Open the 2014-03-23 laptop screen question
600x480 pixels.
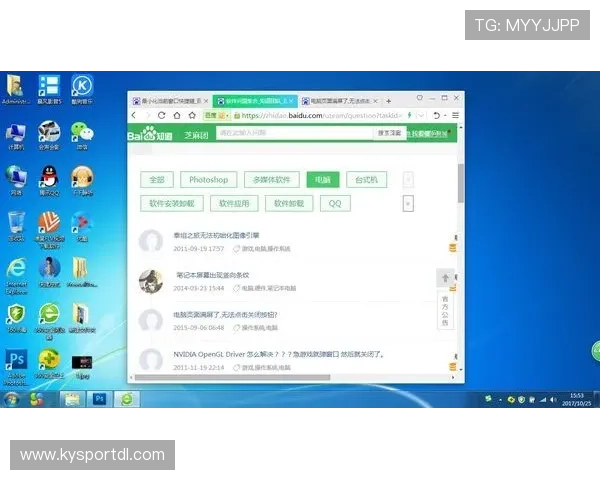point(212,275)
